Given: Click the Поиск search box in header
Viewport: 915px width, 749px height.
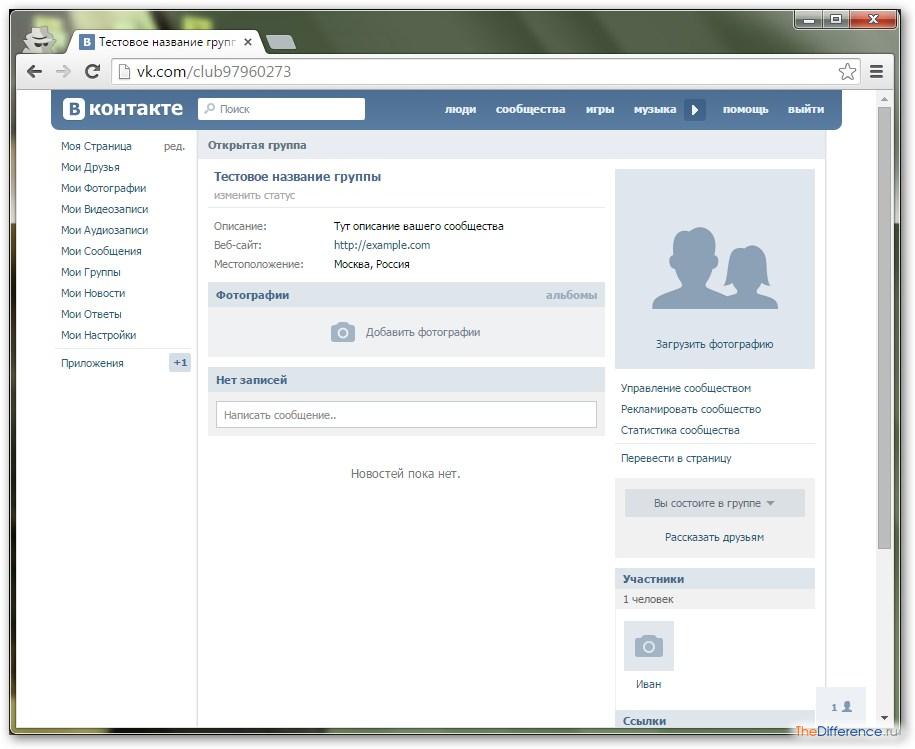Looking at the screenshot, I should click(282, 109).
